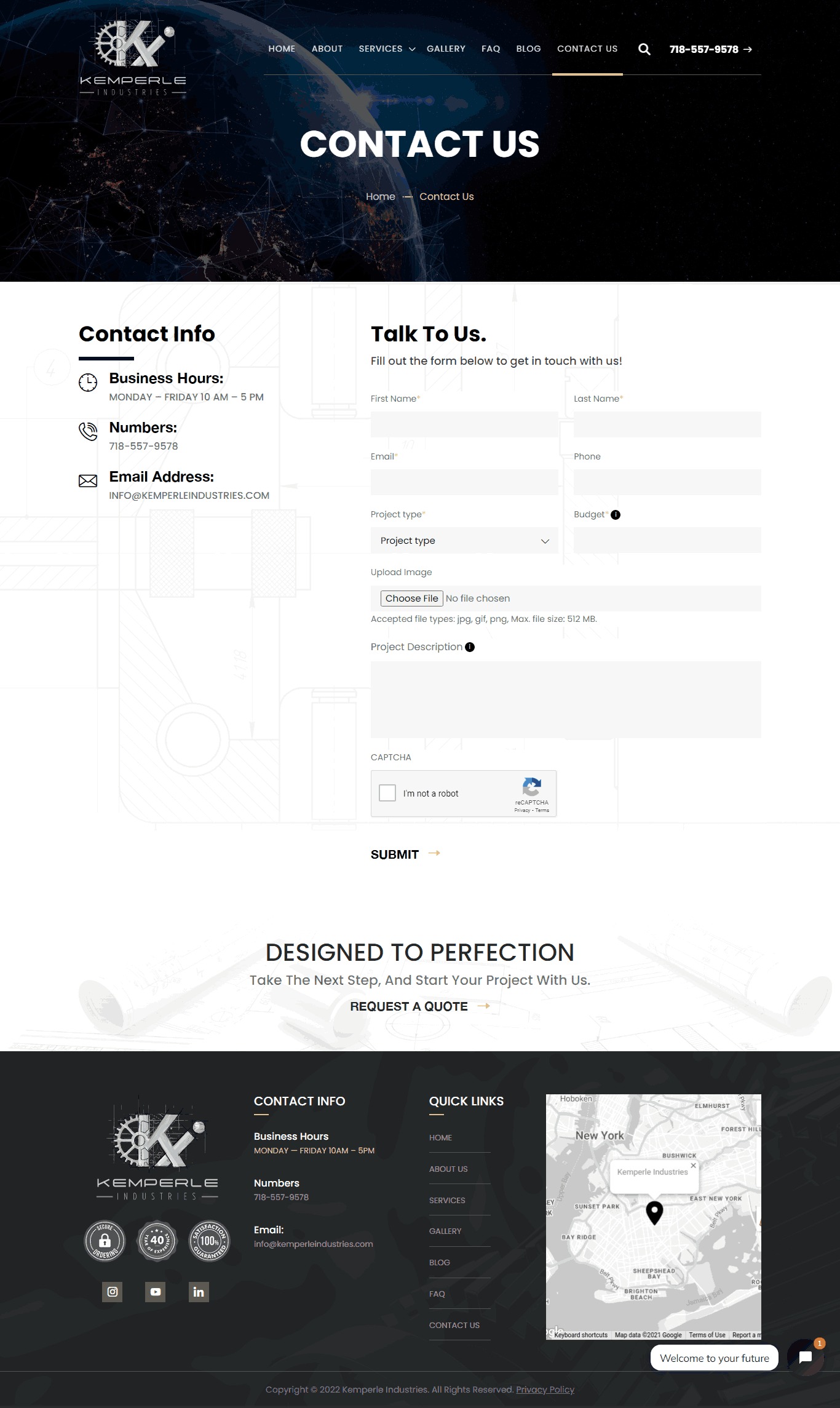840x1408 pixels.
Task: Open the Project type dropdown
Action: click(x=464, y=540)
